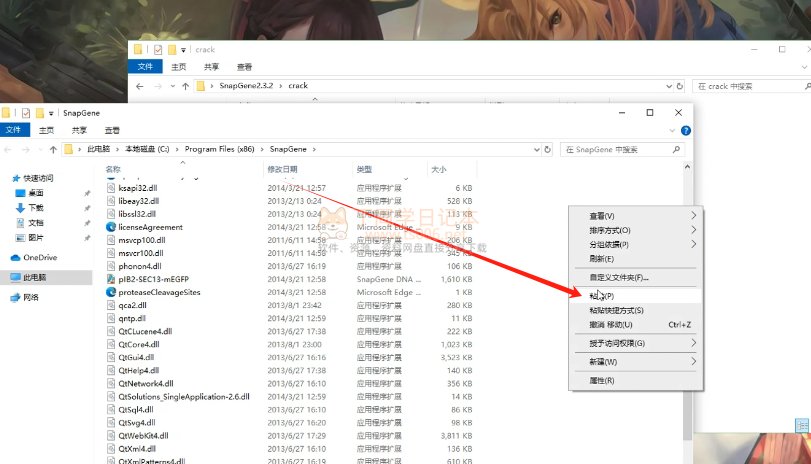
Task: Sort by 修改日期 column header
Action: click(282, 169)
